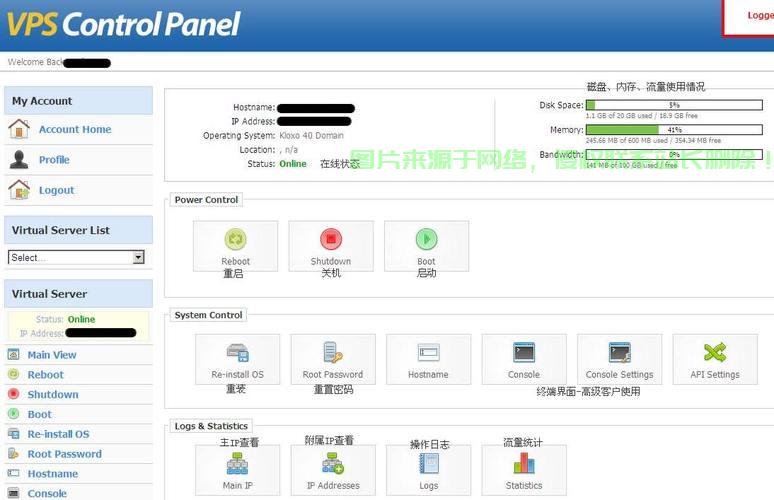The height and width of the screenshot is (500, 774).
Task: Select Re-install OS text in sidebar
Action: coord(58,434)
